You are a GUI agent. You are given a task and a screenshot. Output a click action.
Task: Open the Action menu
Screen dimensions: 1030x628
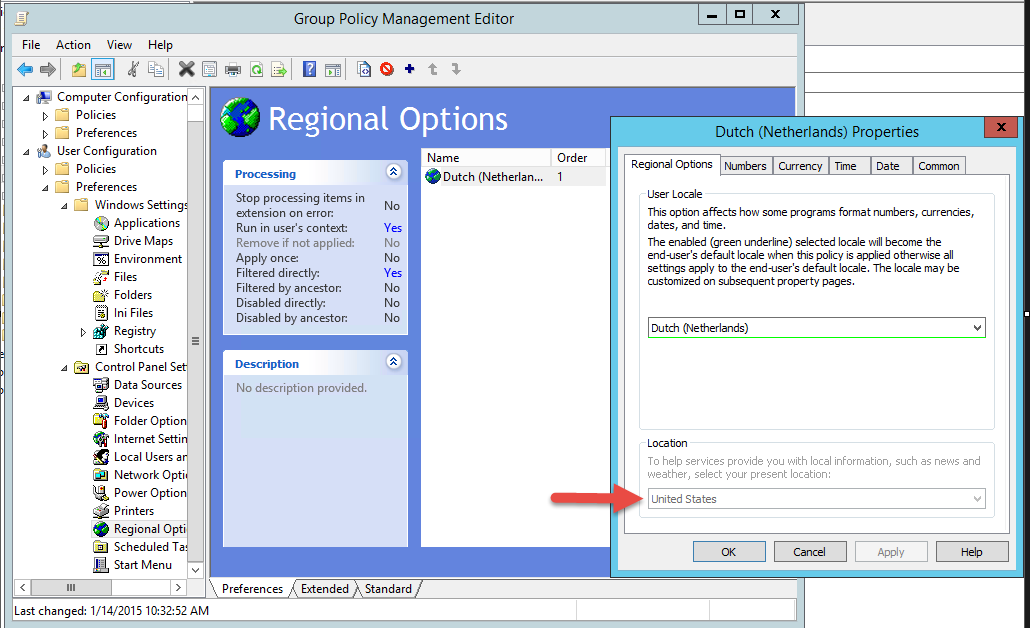coord(73,45)
